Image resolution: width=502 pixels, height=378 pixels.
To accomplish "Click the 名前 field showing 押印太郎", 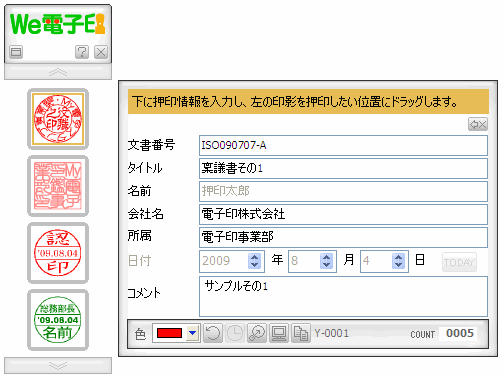I will click(x=343, y=191).
